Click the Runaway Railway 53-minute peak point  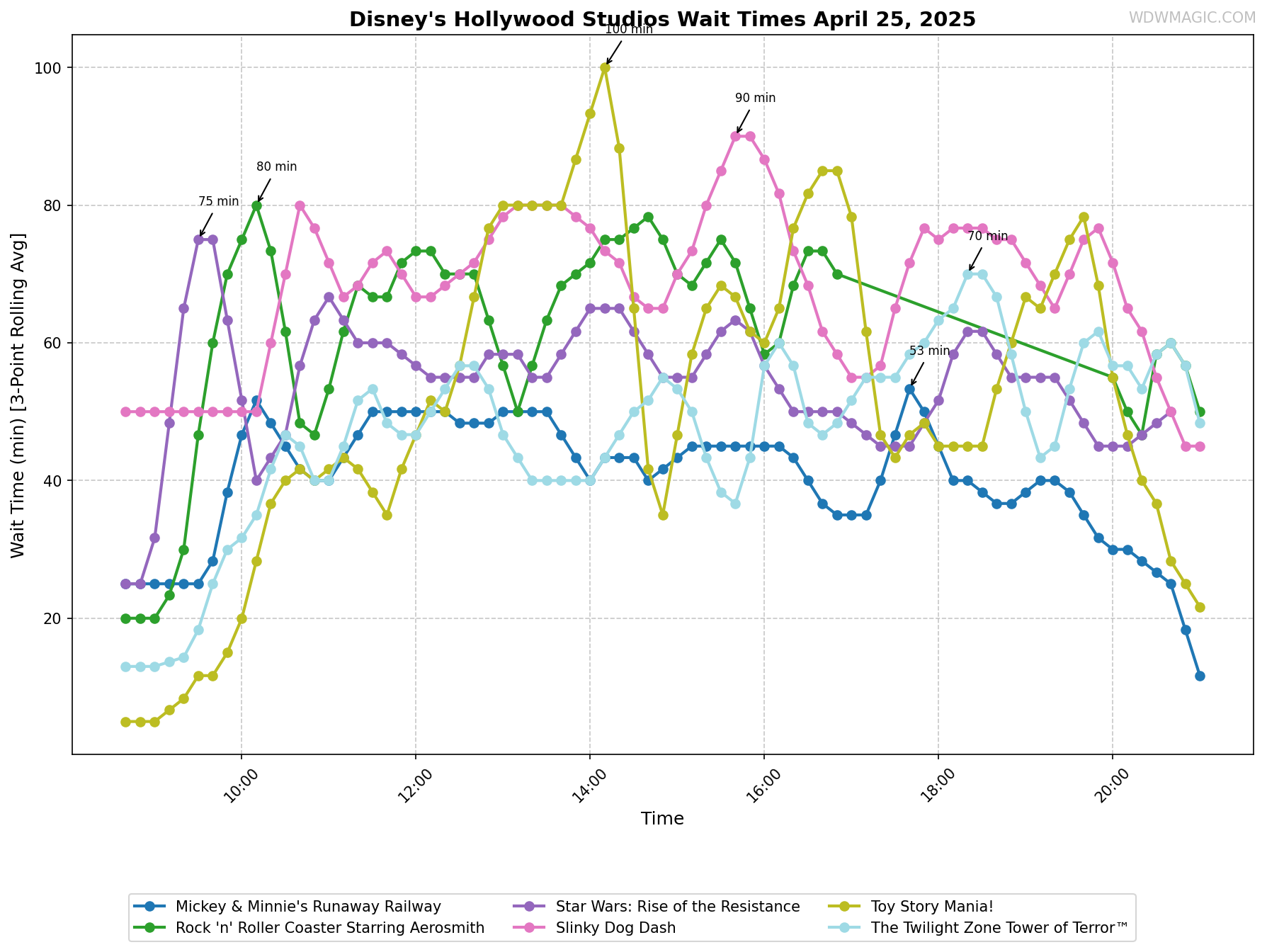coord(909,389)
